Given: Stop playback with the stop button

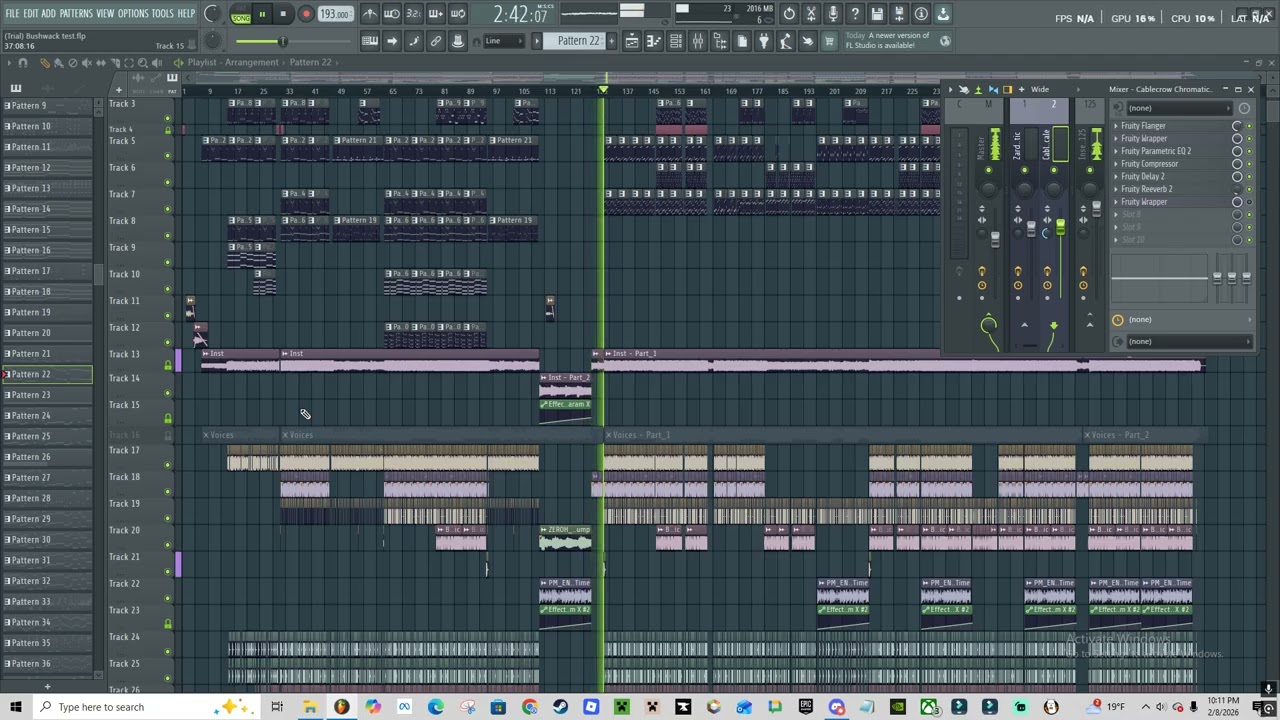Looking at the screenshot, I should (x=283, y=15).
